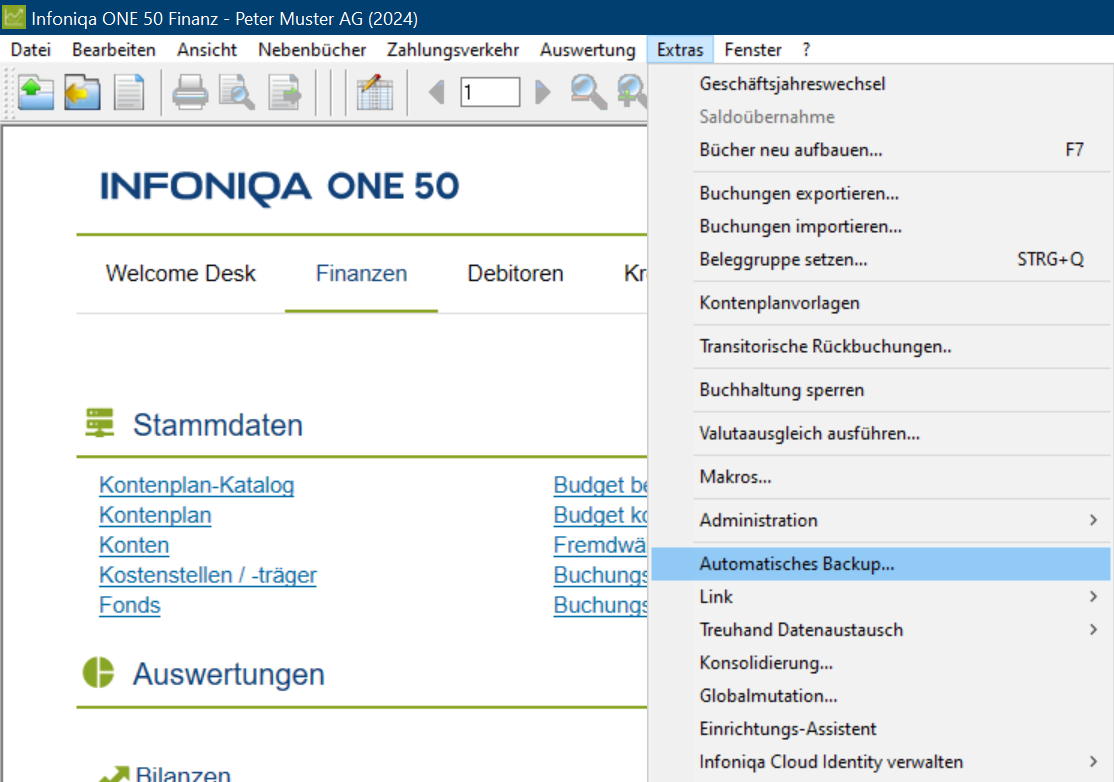Screen dimensions: 1114x782
Task: Open the ? help menu
Action: (806, 50)
